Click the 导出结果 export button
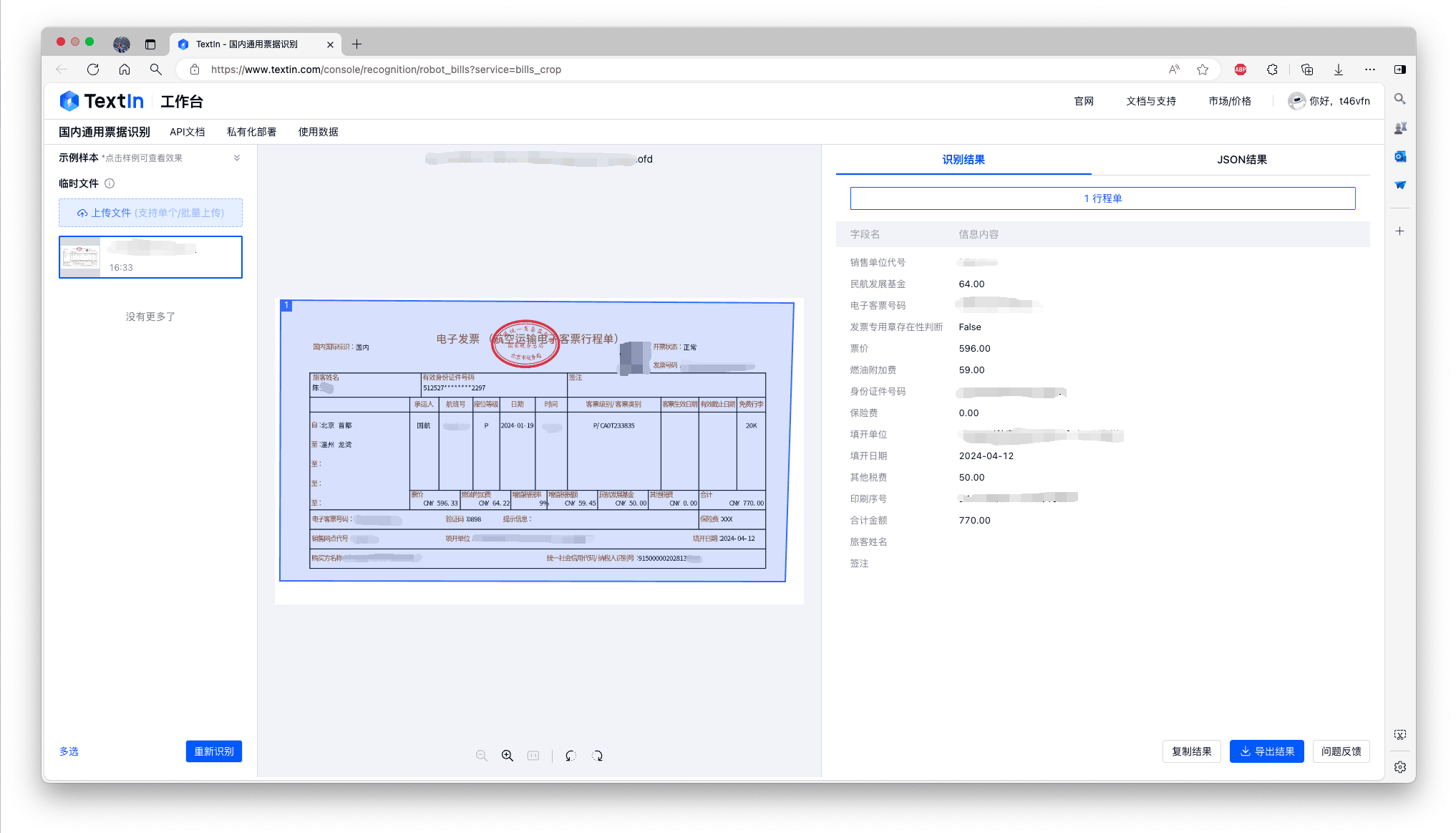The image size is (1456, 833). 1266,751
